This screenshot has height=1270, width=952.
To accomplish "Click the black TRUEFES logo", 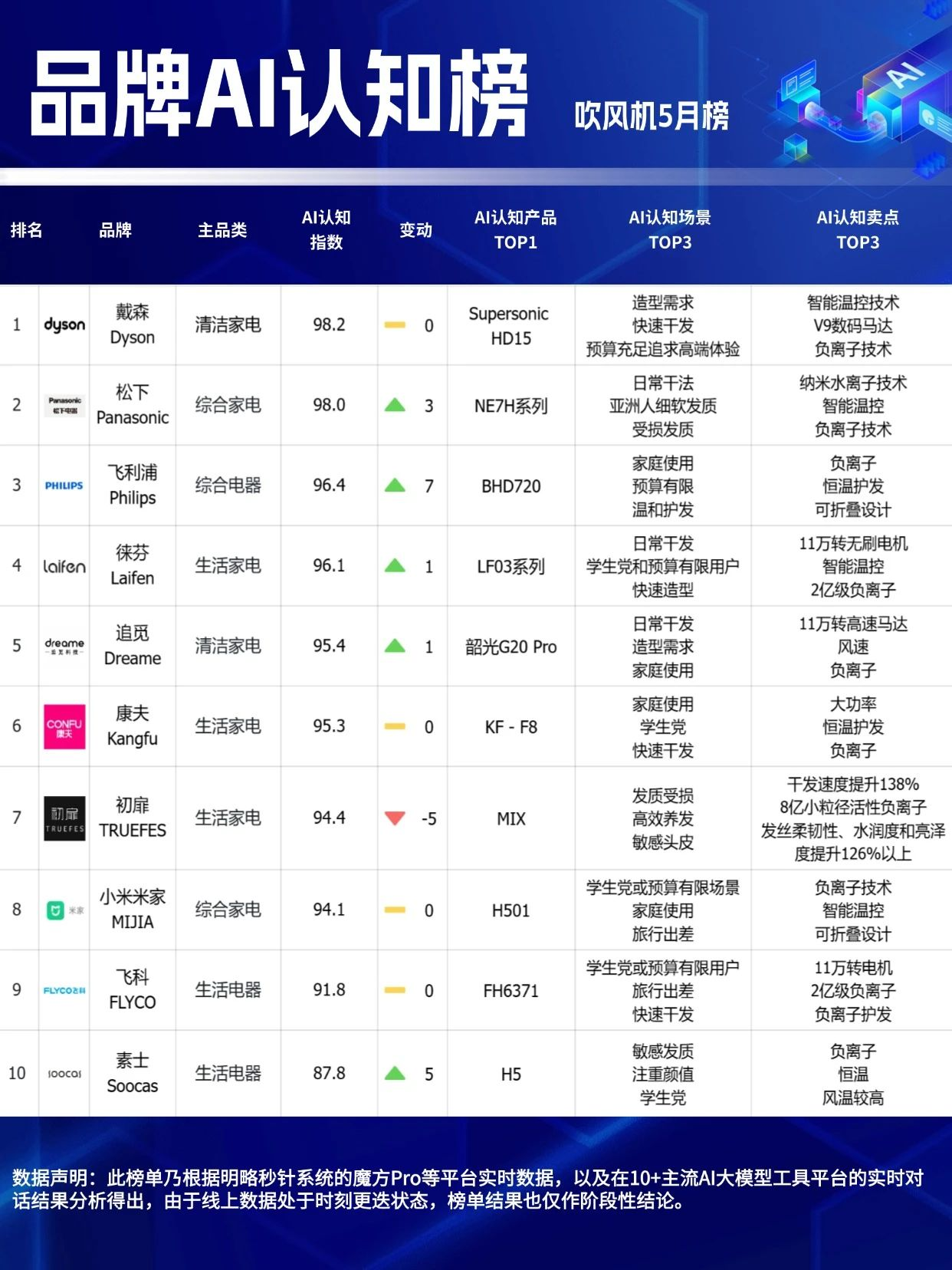I will coord(64,818).
